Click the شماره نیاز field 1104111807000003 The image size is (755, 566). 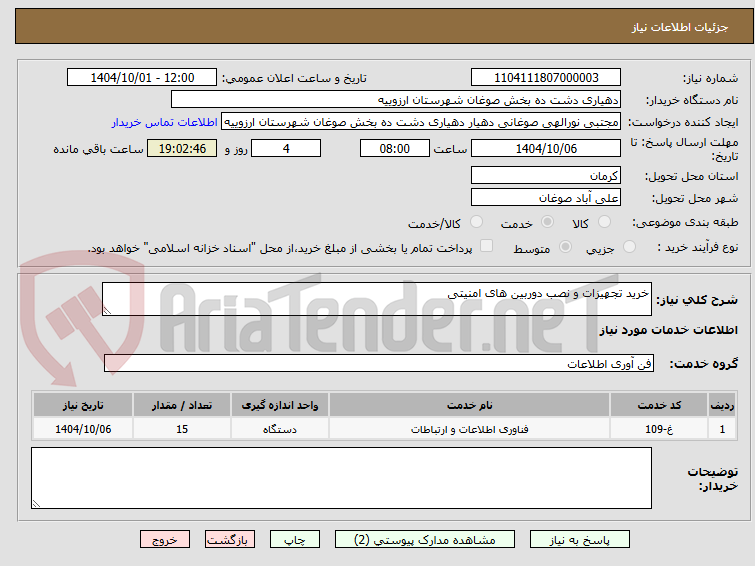(x=546, y=78)
